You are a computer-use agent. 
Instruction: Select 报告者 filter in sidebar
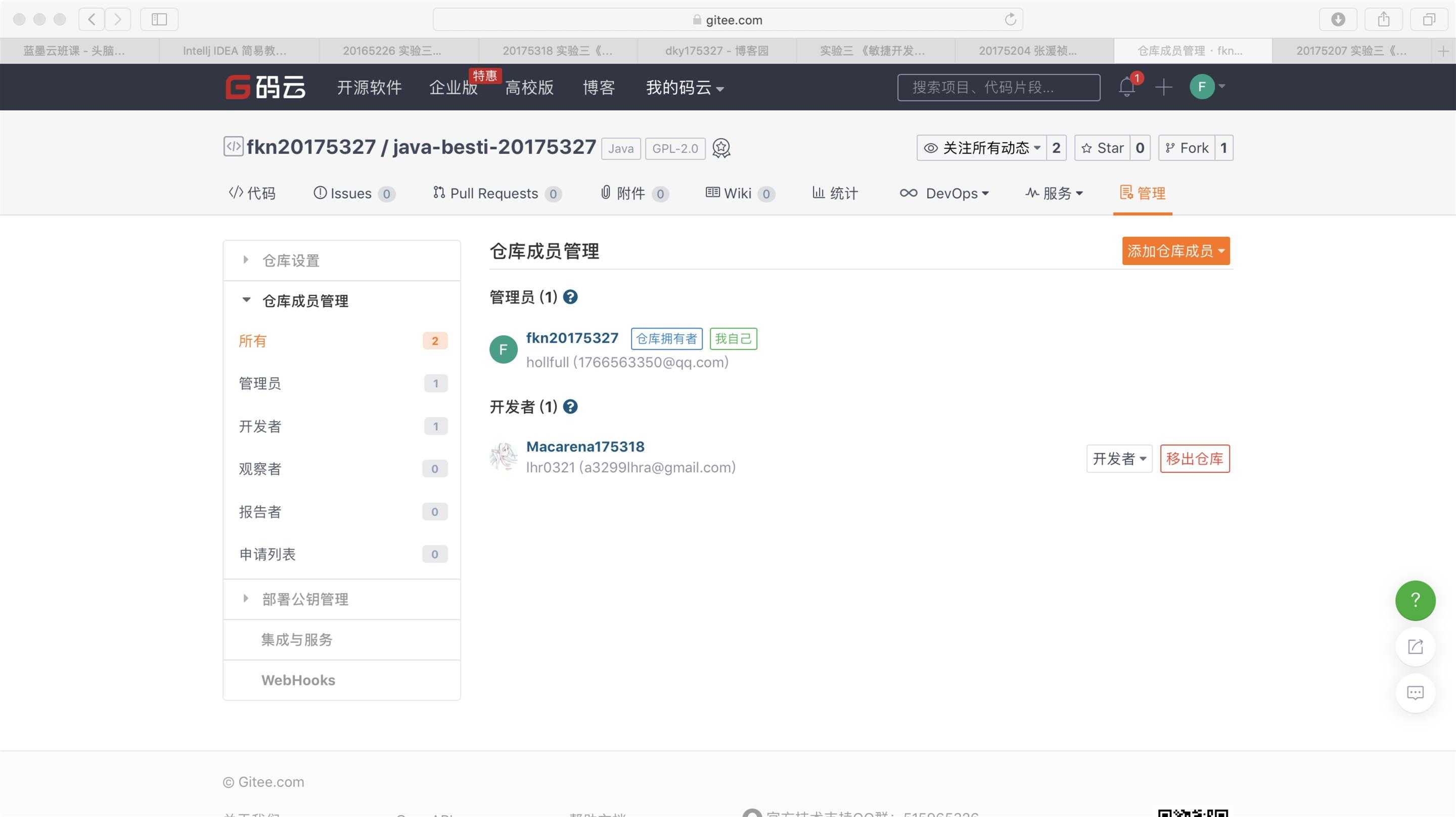tap(341, 512)
